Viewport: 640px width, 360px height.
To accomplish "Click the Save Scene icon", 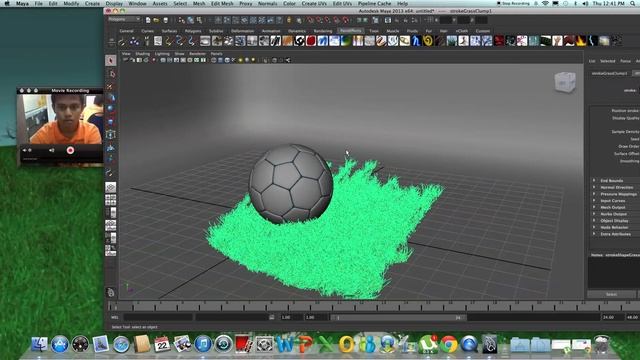I will 165,20.
